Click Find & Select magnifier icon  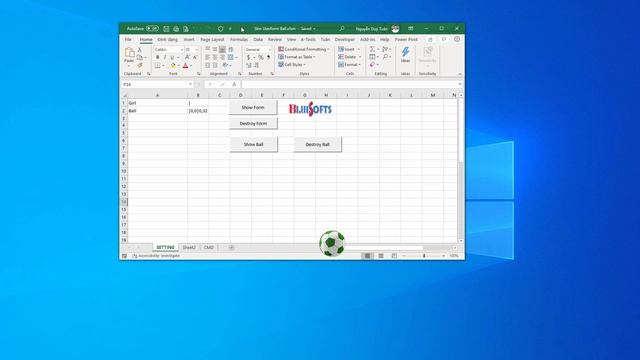click(x=385, y=57)
